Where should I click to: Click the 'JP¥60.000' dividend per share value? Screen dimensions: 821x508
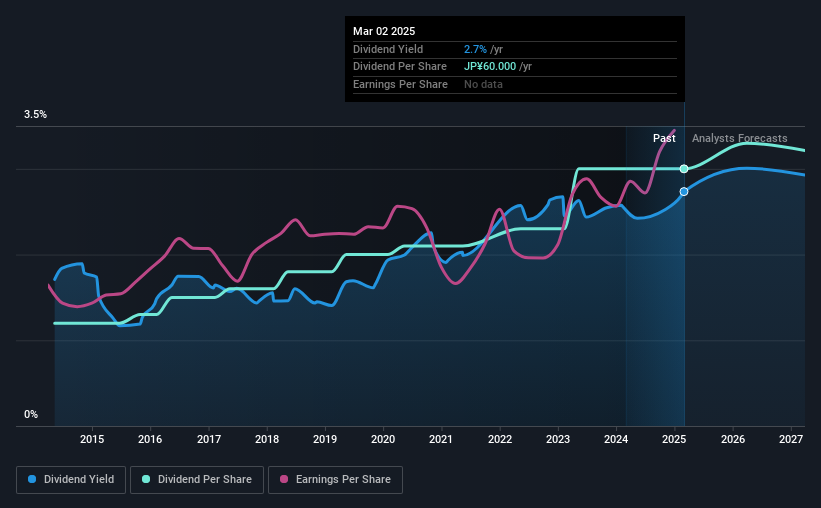[490, 67]
